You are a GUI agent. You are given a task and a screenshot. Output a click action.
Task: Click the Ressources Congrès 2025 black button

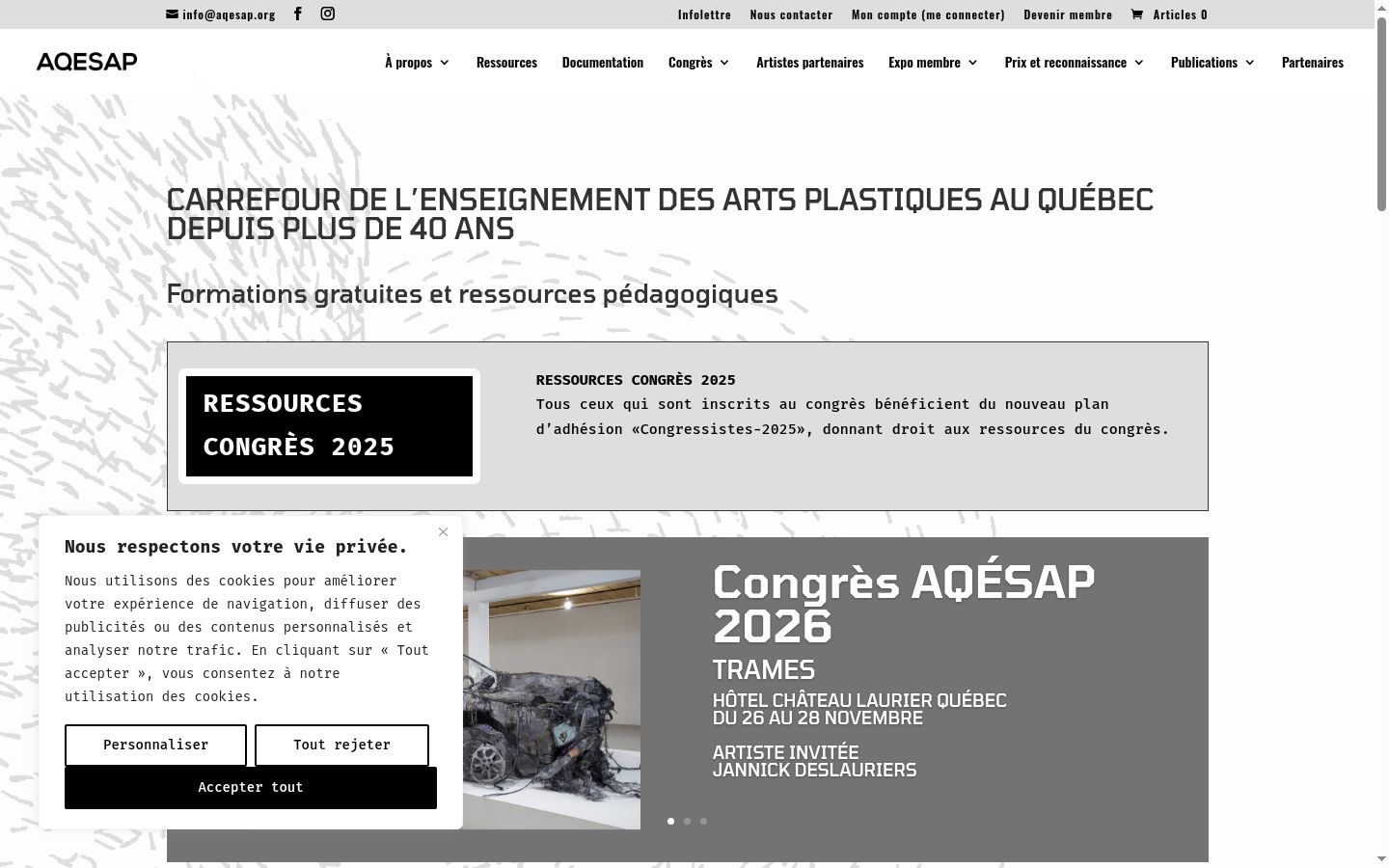(329, 426)
